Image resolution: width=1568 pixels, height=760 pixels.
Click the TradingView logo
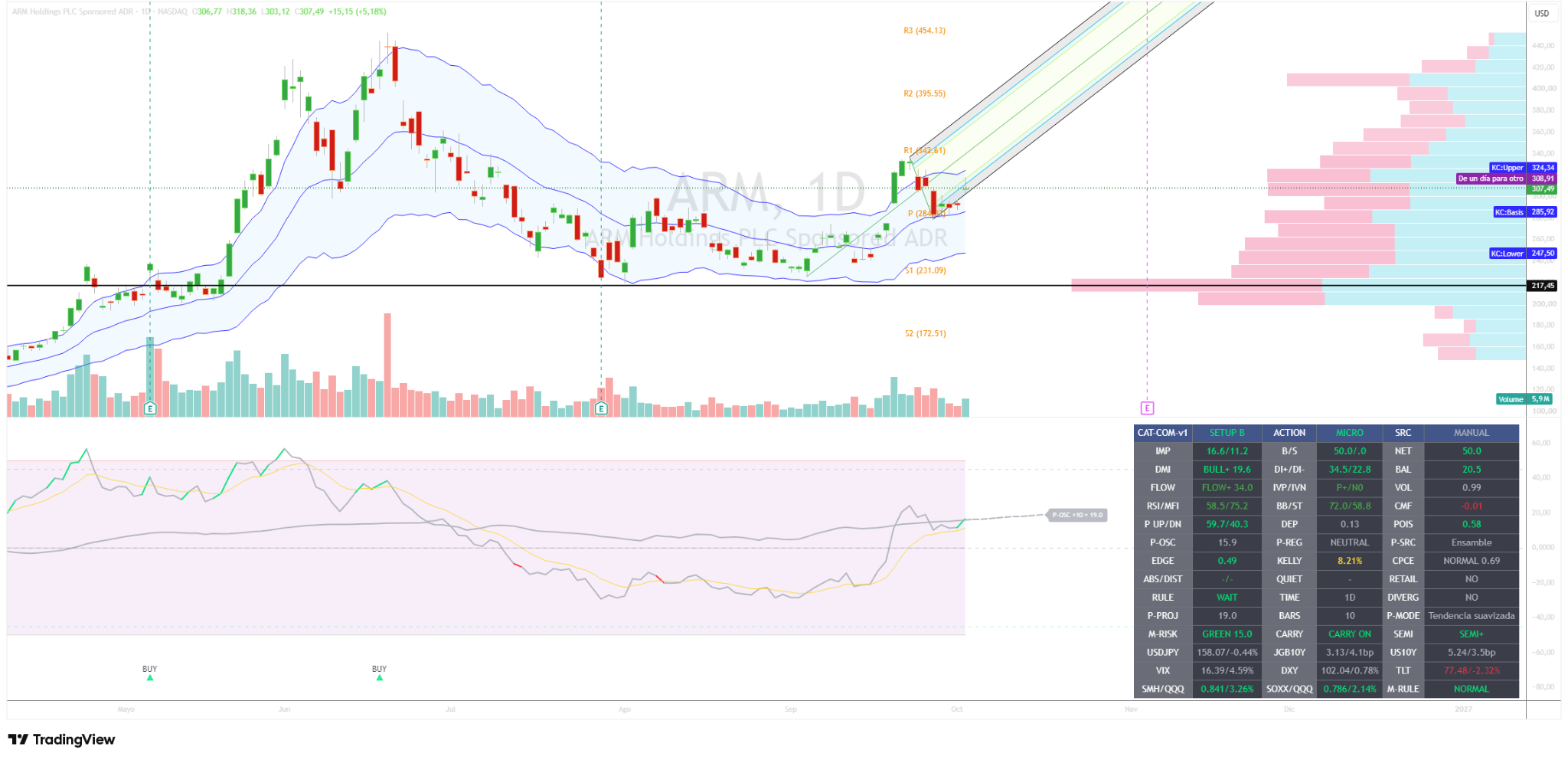[61, 739]
